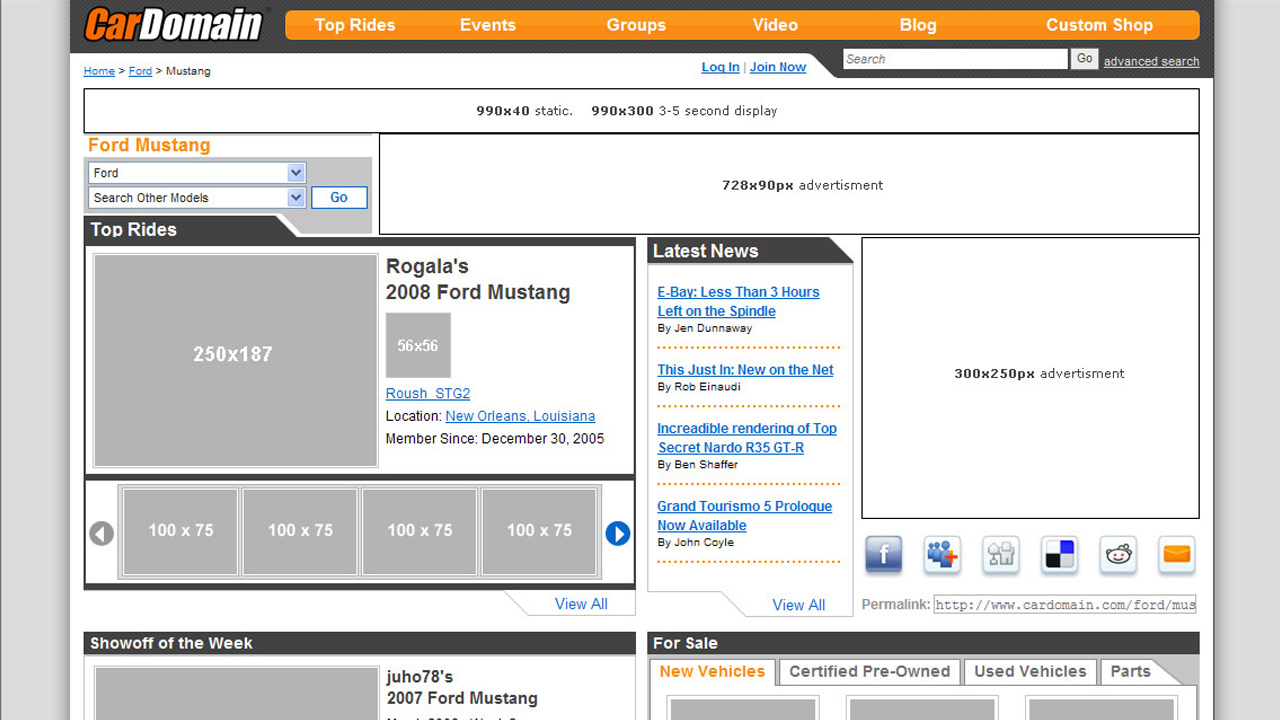1280x720 pixels.
Task: Share via the Delicious bookmark icon
Action: tap(1059, 554)
